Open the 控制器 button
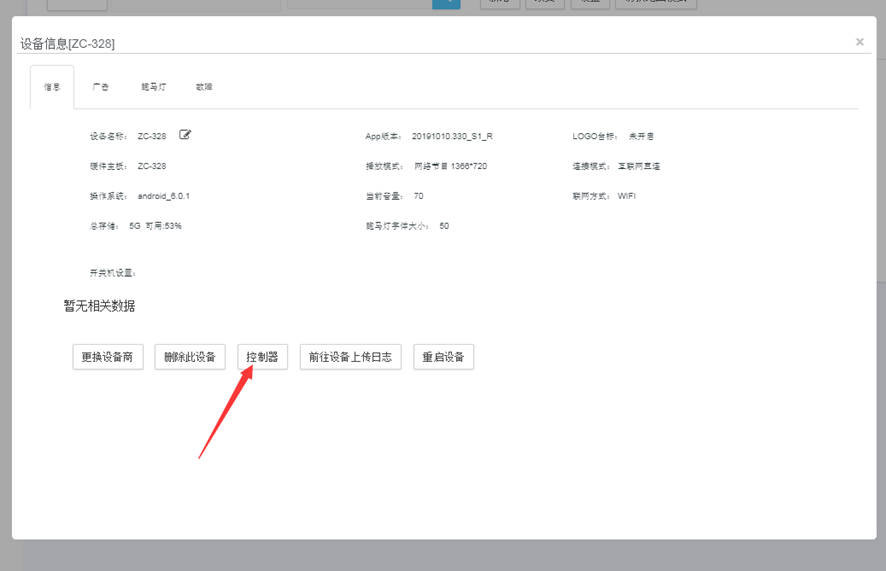 [262, 357]
